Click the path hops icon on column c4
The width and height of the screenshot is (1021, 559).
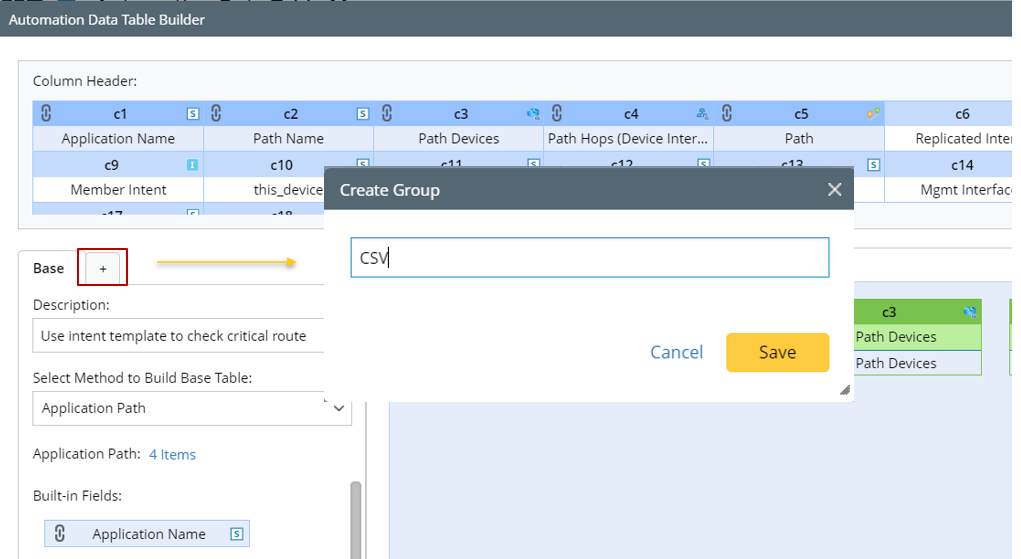(703, 114)
